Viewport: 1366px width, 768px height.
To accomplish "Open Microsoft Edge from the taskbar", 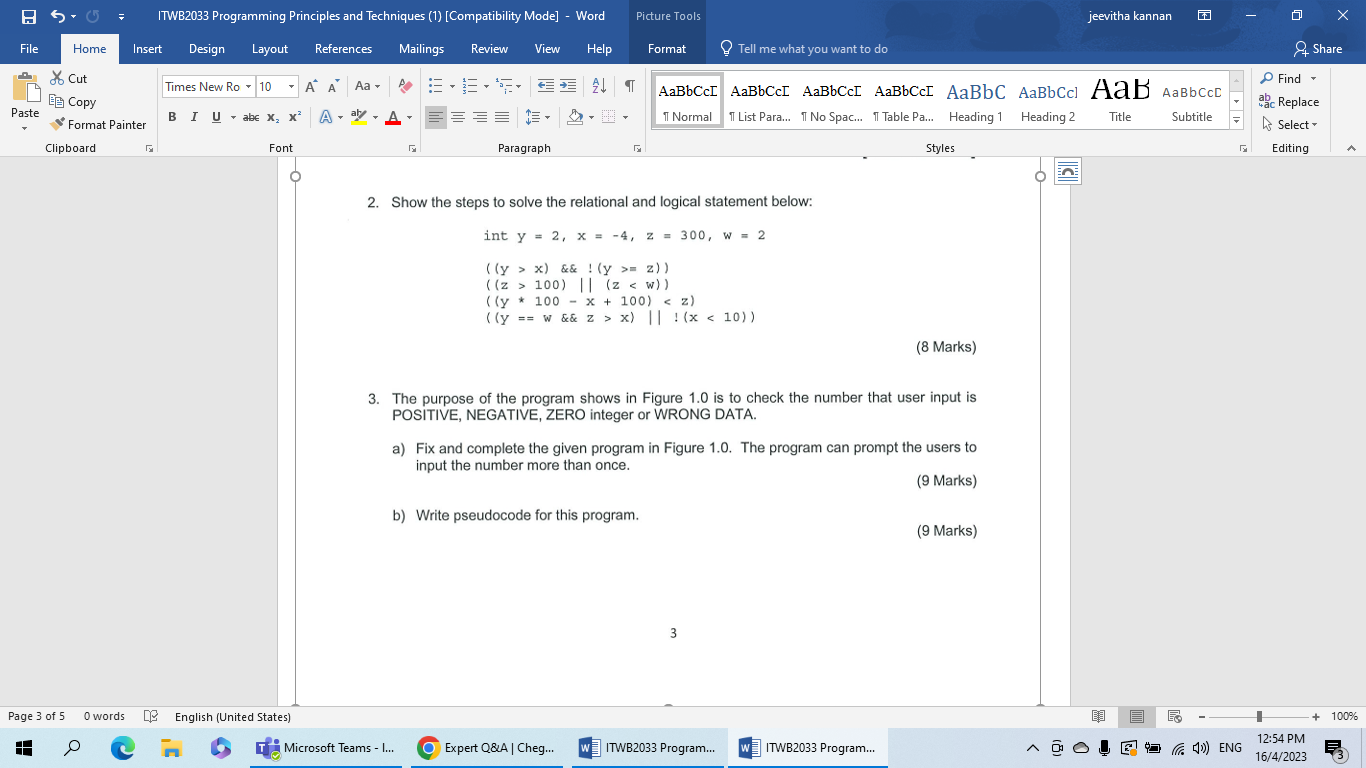I will [122, 748].
